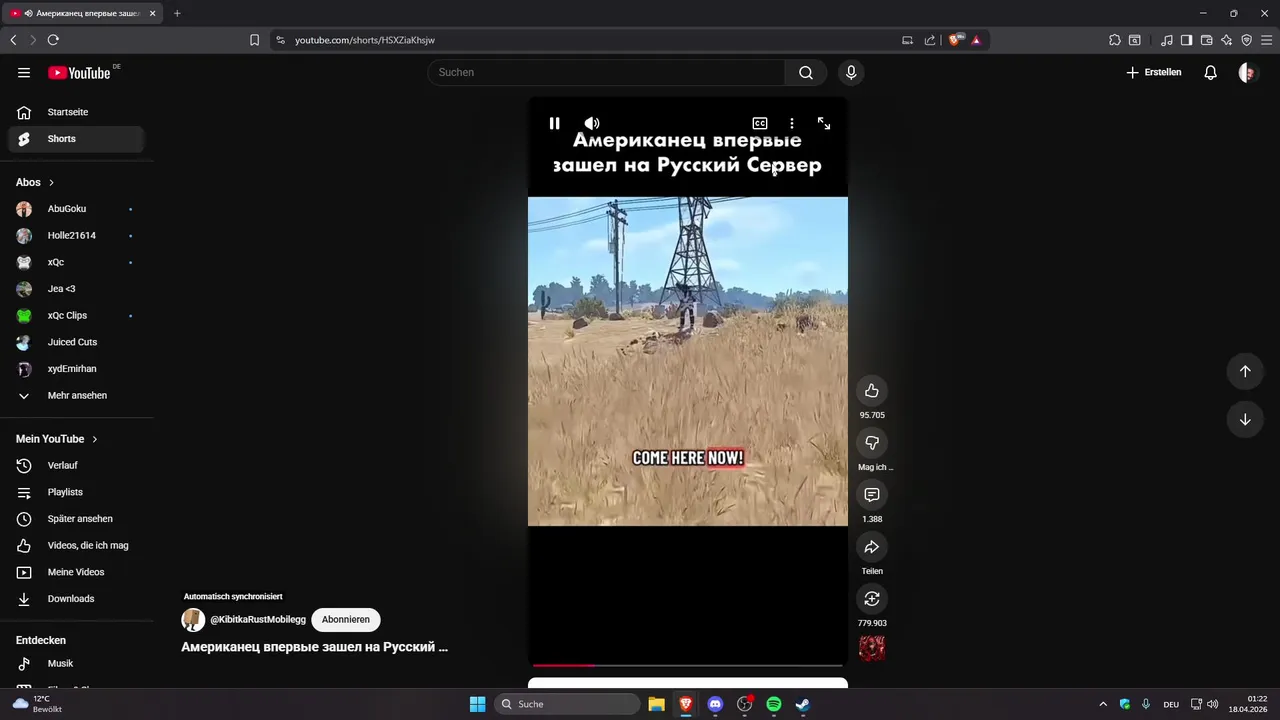Go to next Short with down arrow

[1245, 419]
